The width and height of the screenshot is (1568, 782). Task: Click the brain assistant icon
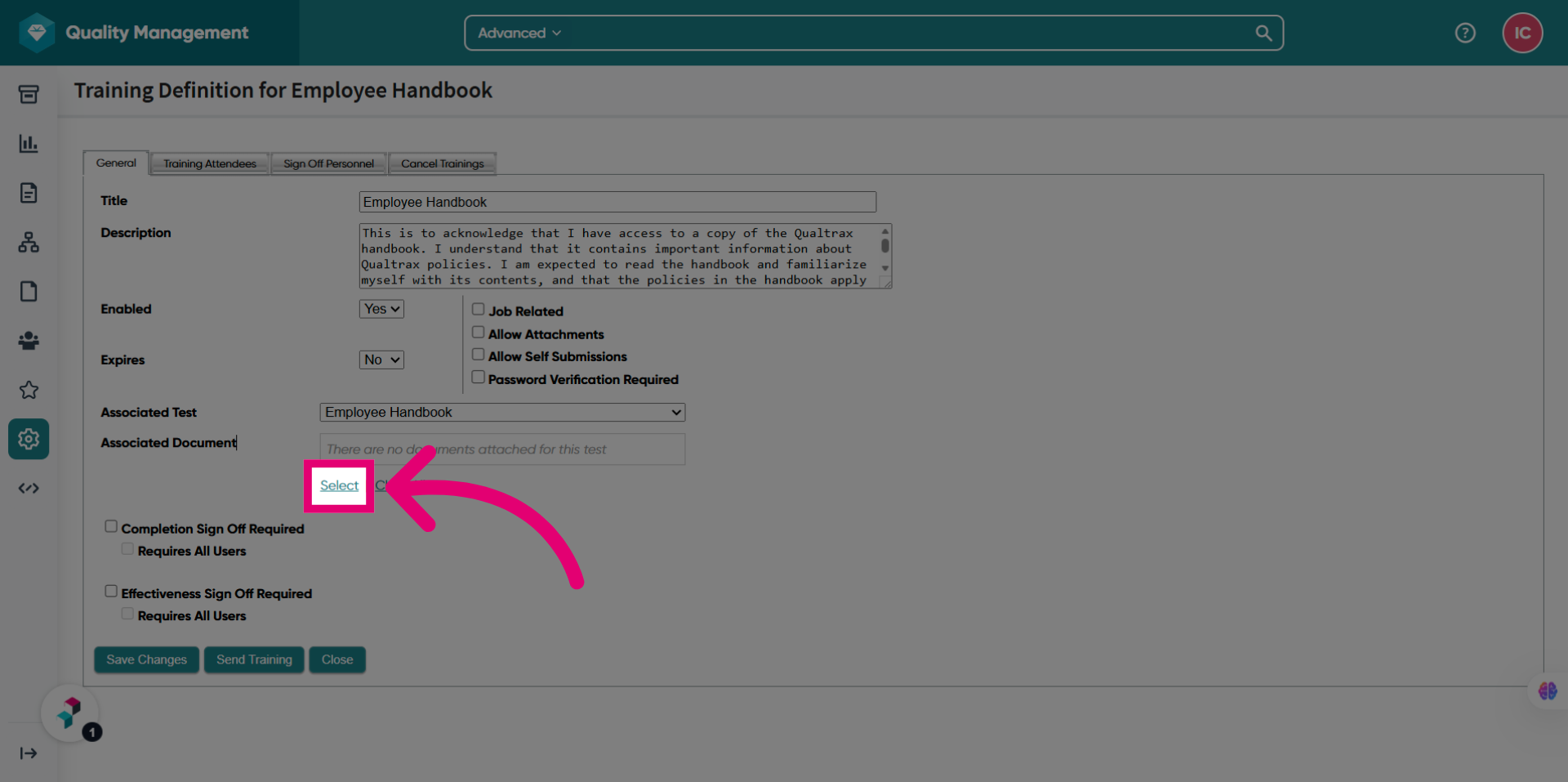(x=1548, y=691)
